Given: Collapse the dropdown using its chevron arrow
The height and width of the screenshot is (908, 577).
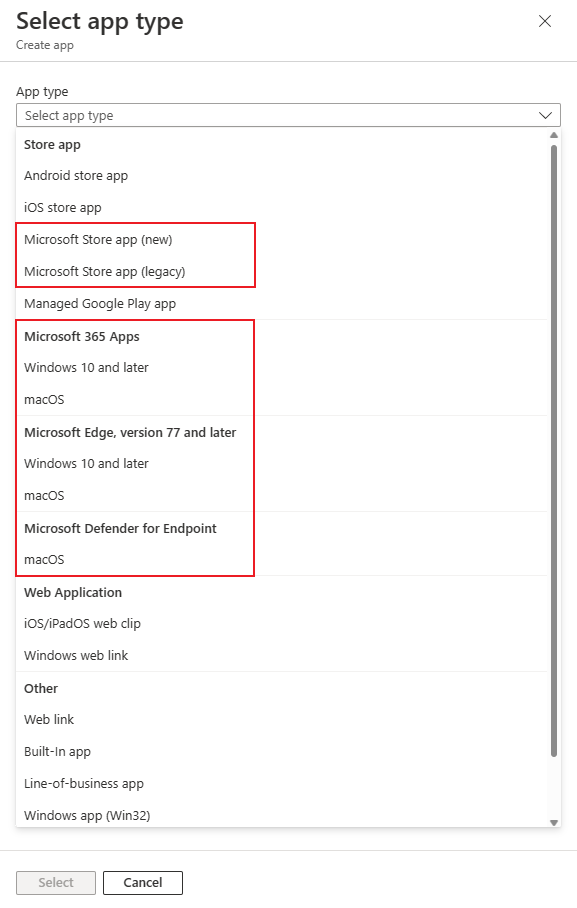Looking at the screenshot, I should (545, 115).
